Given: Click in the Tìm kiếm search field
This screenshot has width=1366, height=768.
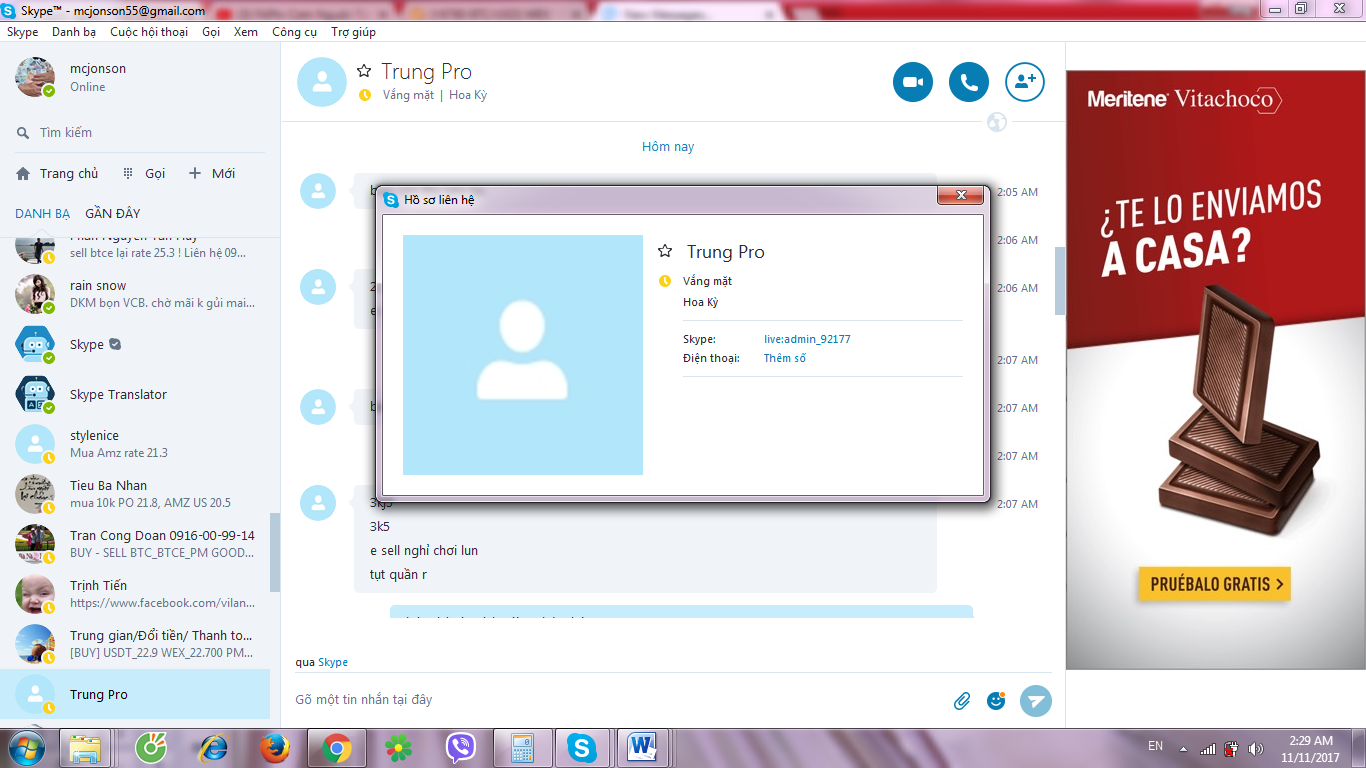Looking at the screenshot, I should click(x=140, y=133).
